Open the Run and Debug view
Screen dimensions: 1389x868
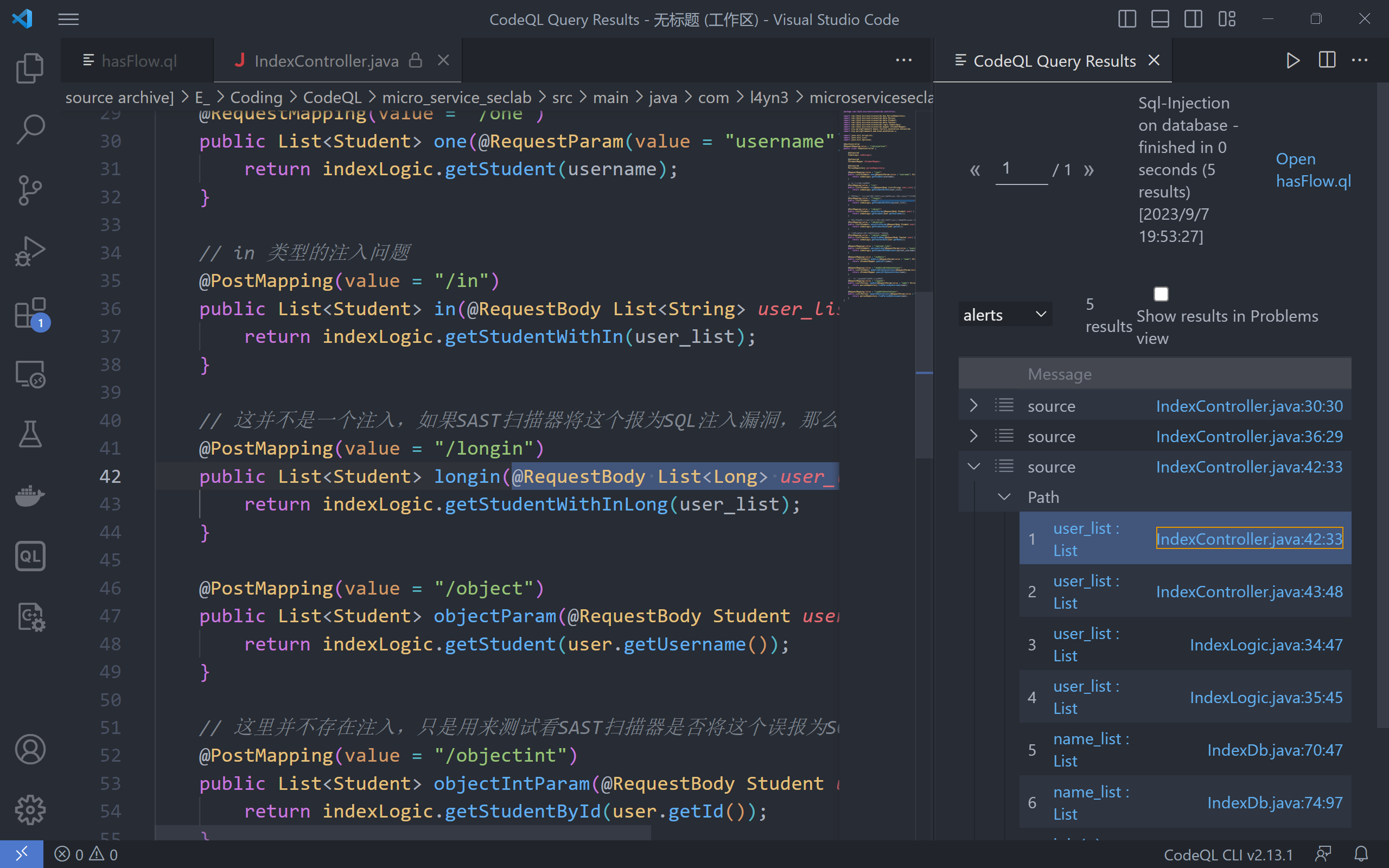click(29, 251)
